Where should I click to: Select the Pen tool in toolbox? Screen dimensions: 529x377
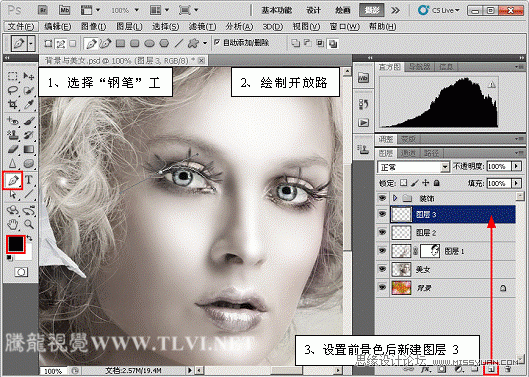pos(13,180)
